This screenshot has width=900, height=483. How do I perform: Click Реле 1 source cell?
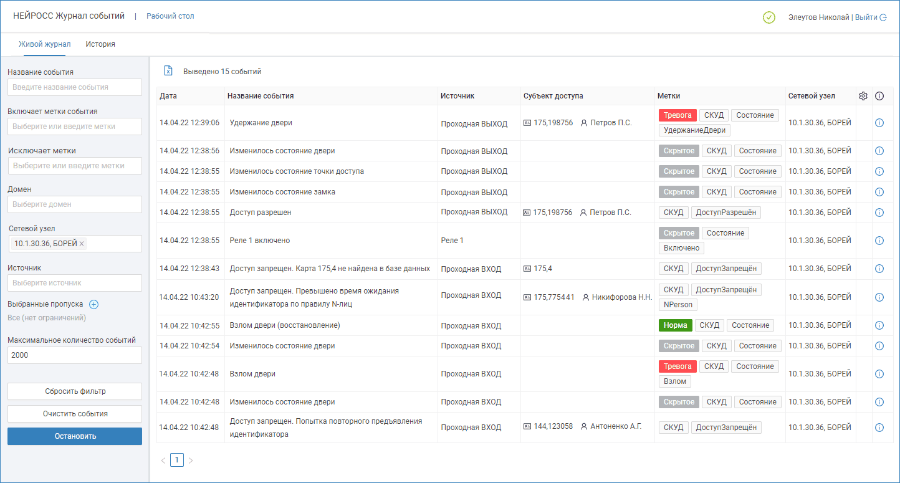coord(452,241)
